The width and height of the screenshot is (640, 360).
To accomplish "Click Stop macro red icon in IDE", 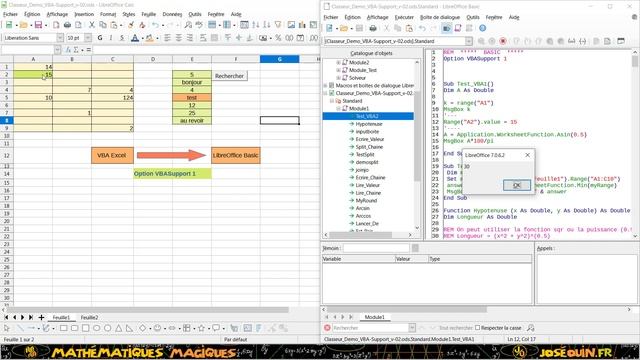I will pos(503,41).
